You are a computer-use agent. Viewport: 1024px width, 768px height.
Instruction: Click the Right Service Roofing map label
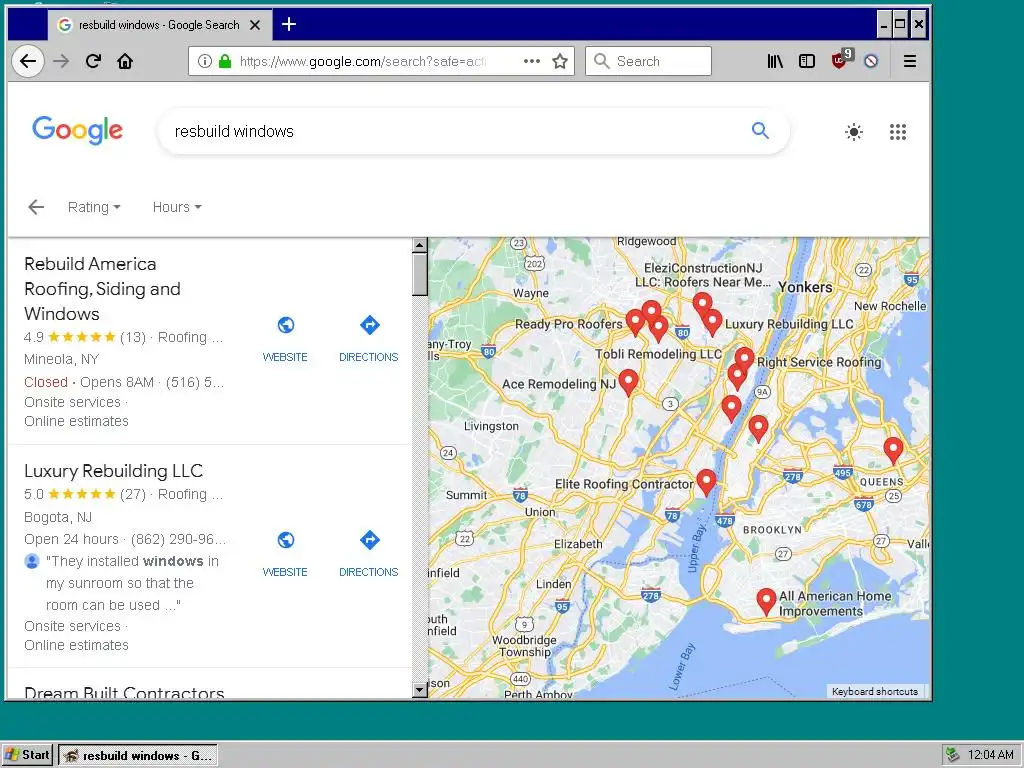[819, 362]
